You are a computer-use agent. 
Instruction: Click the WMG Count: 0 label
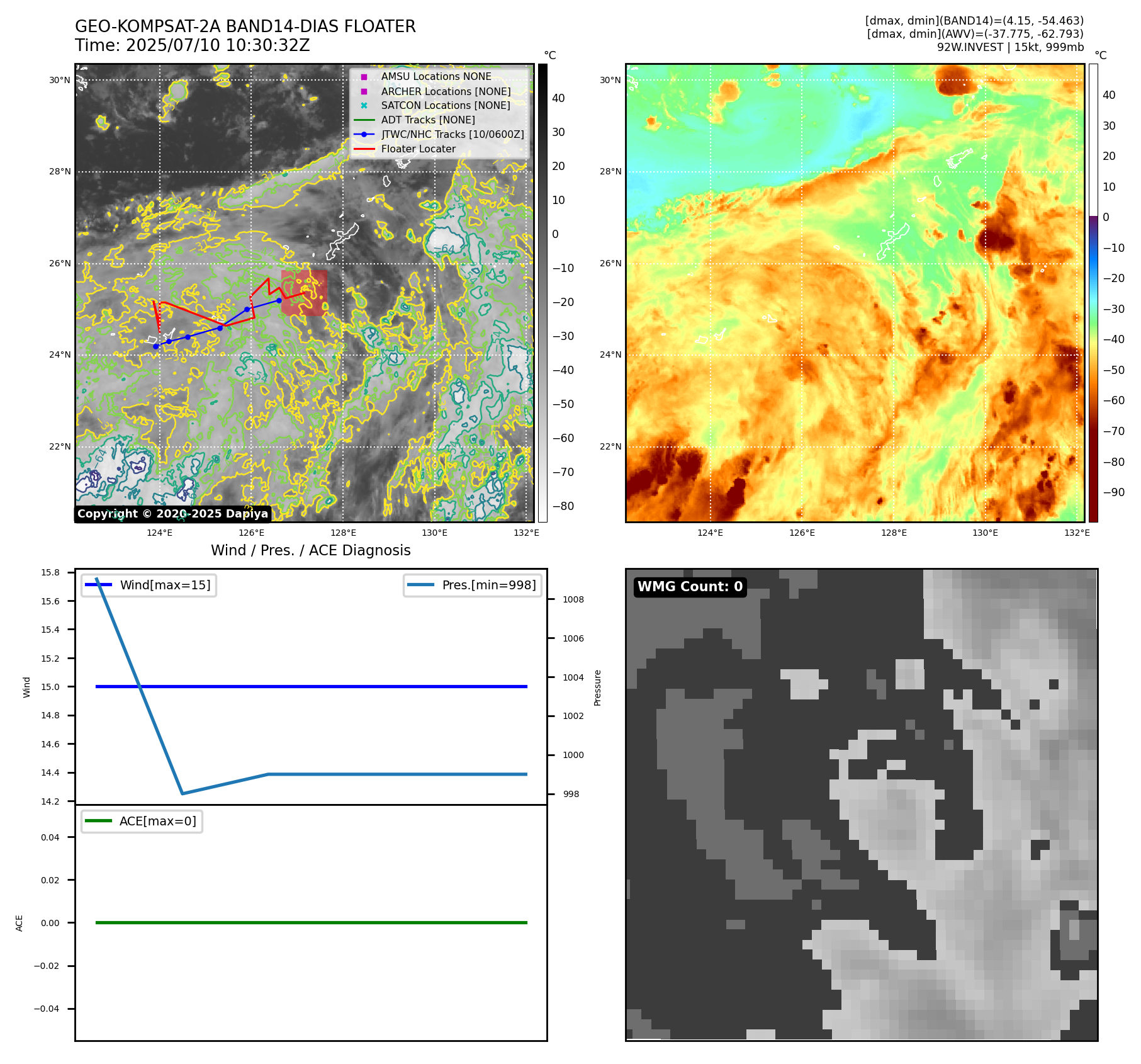click(690, 587)
